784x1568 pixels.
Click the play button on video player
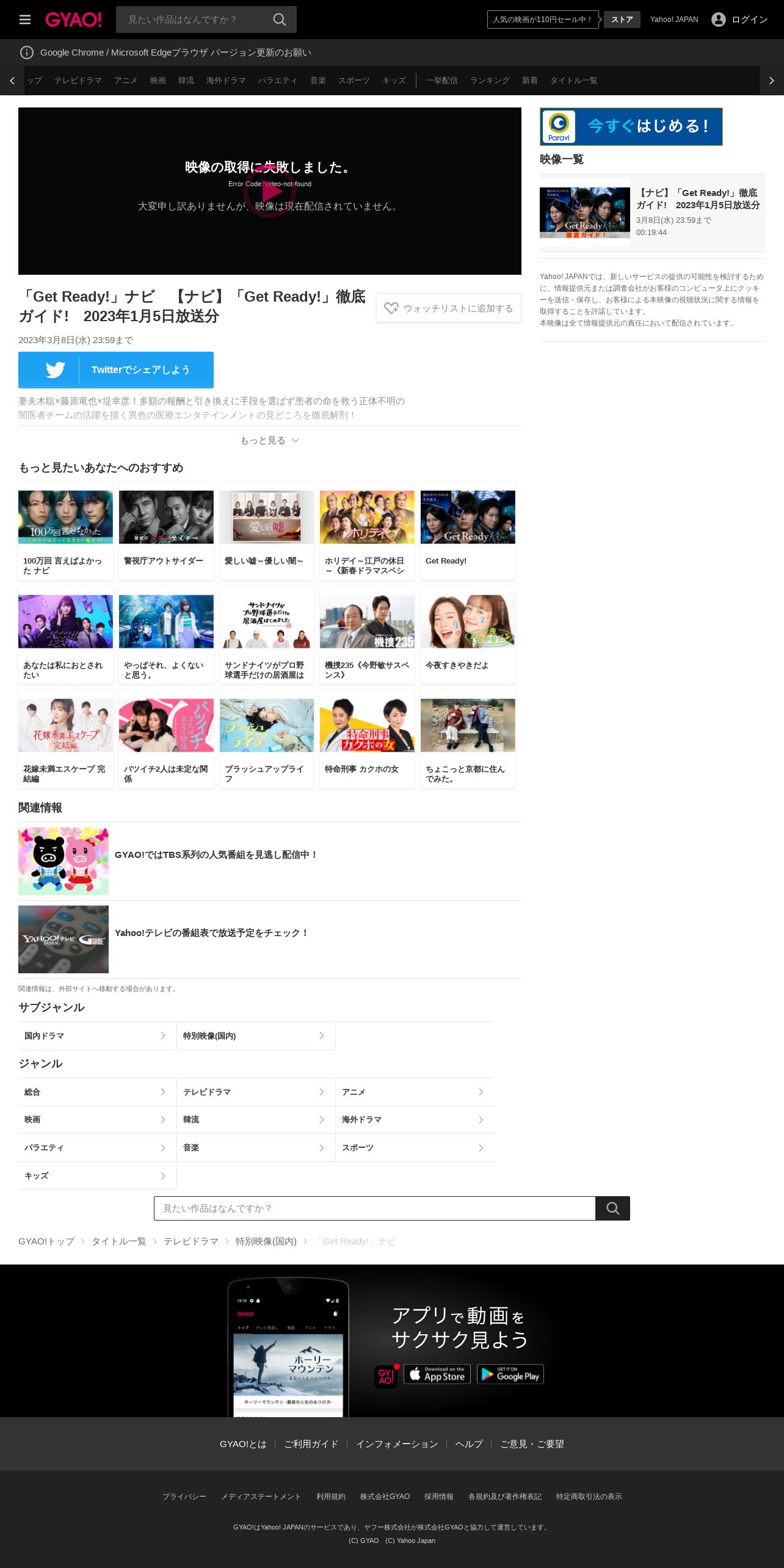pos(270,191)
